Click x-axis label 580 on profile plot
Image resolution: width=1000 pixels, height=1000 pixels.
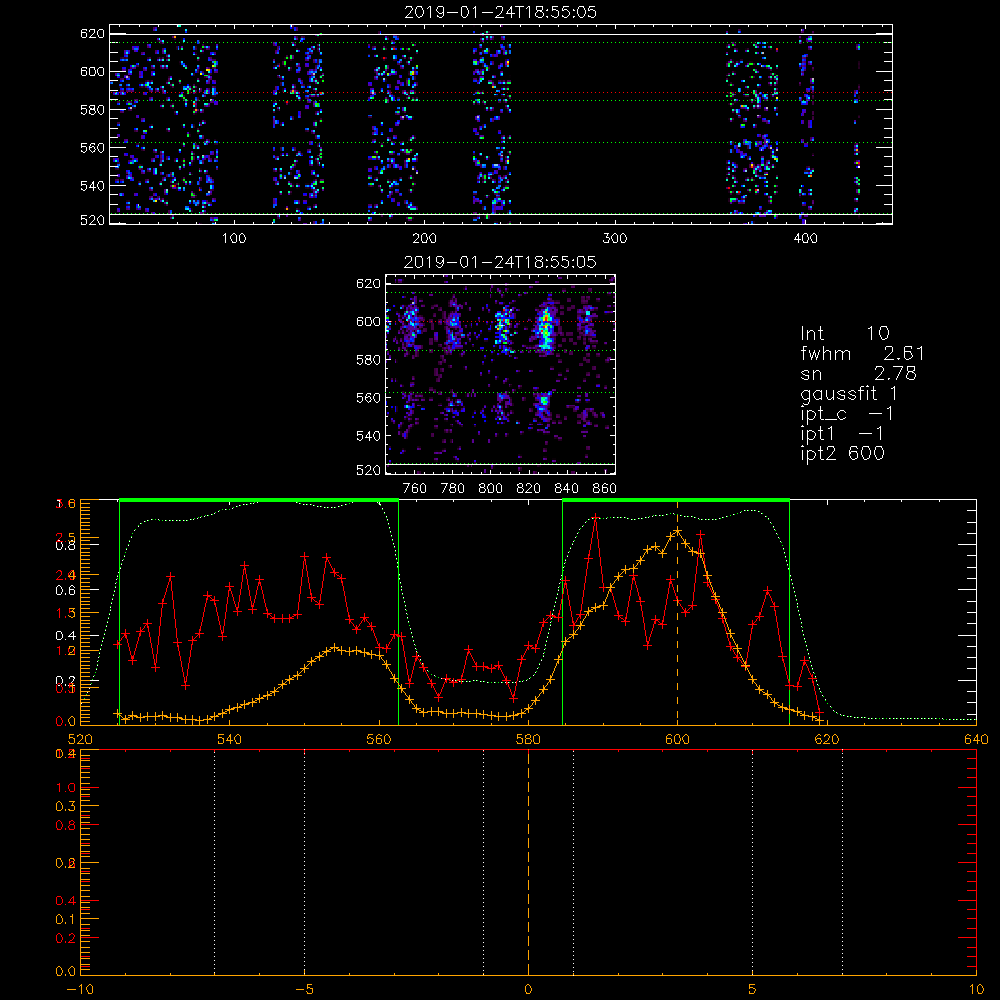click(x=529, y=740)
